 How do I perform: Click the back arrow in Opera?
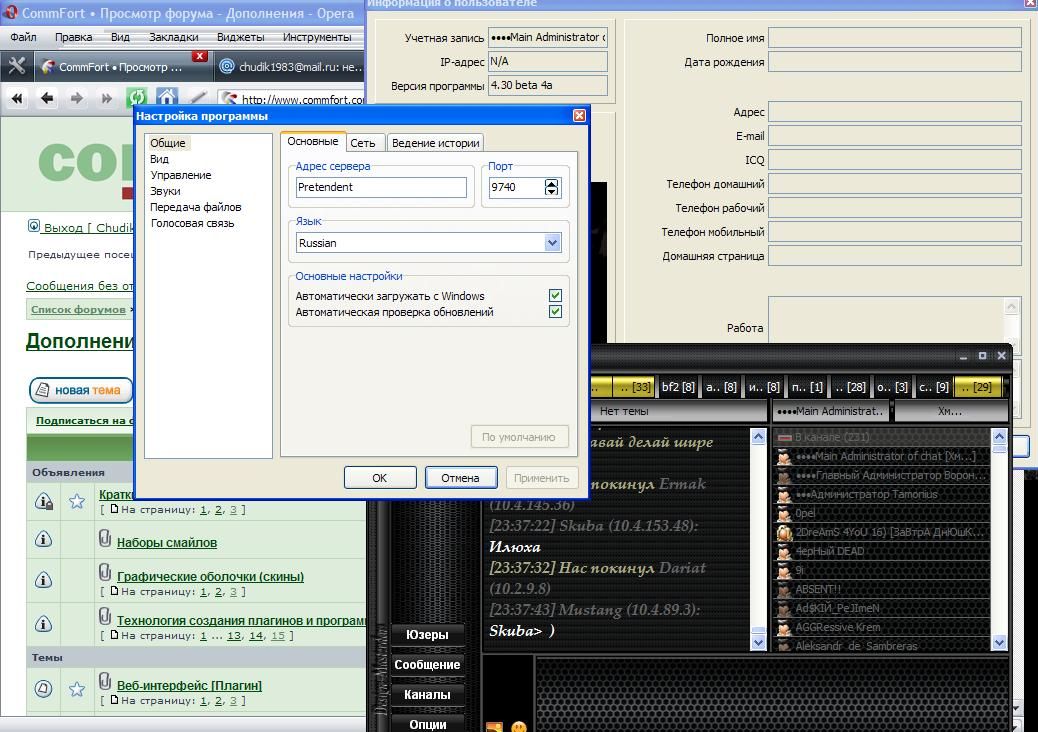[x=46, y=98]
